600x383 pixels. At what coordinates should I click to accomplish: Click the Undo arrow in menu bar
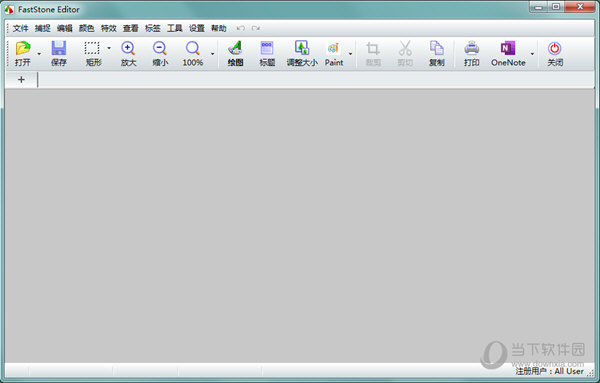coord(241,28)
